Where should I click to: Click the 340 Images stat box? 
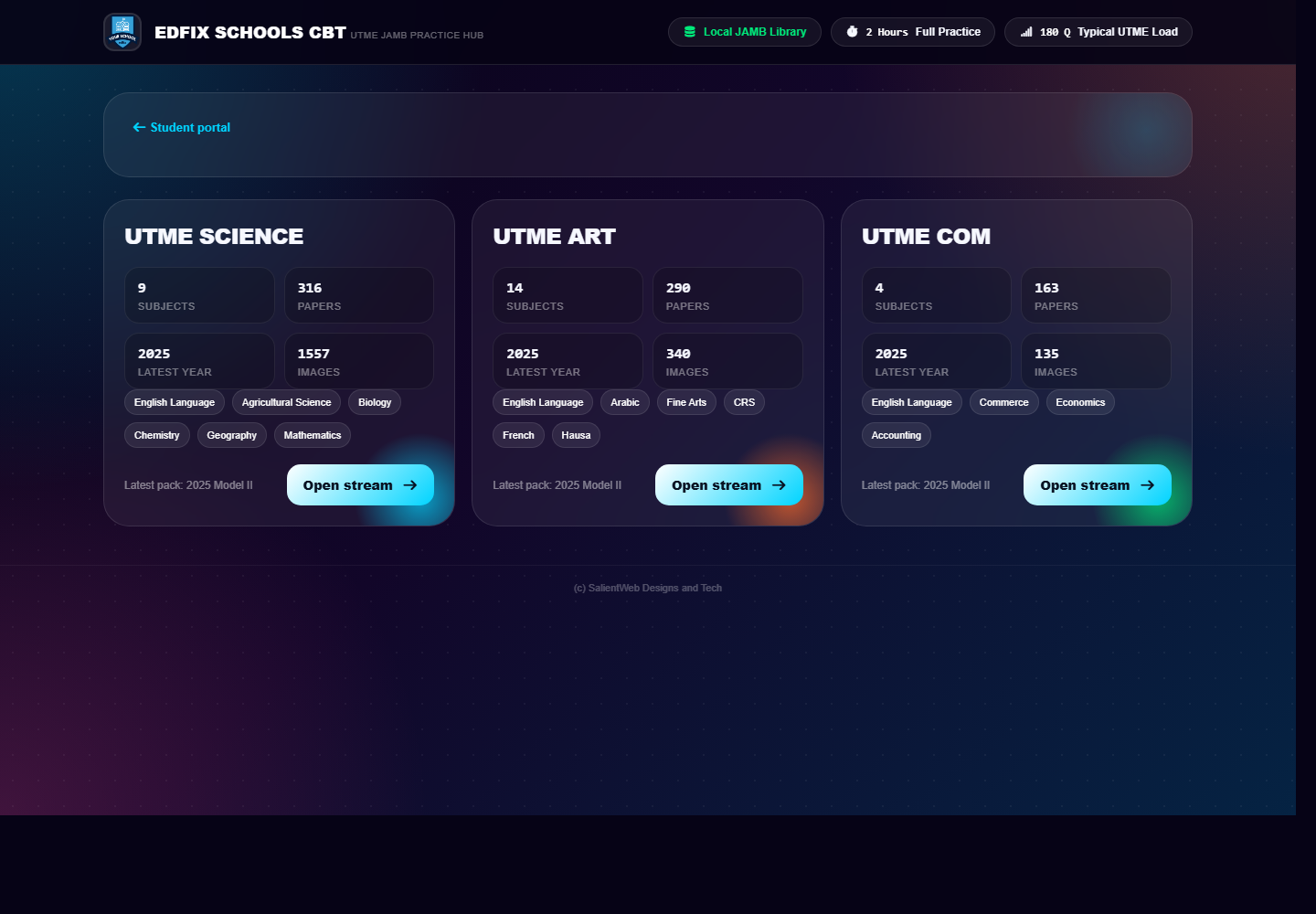click(x=727, y=361)
